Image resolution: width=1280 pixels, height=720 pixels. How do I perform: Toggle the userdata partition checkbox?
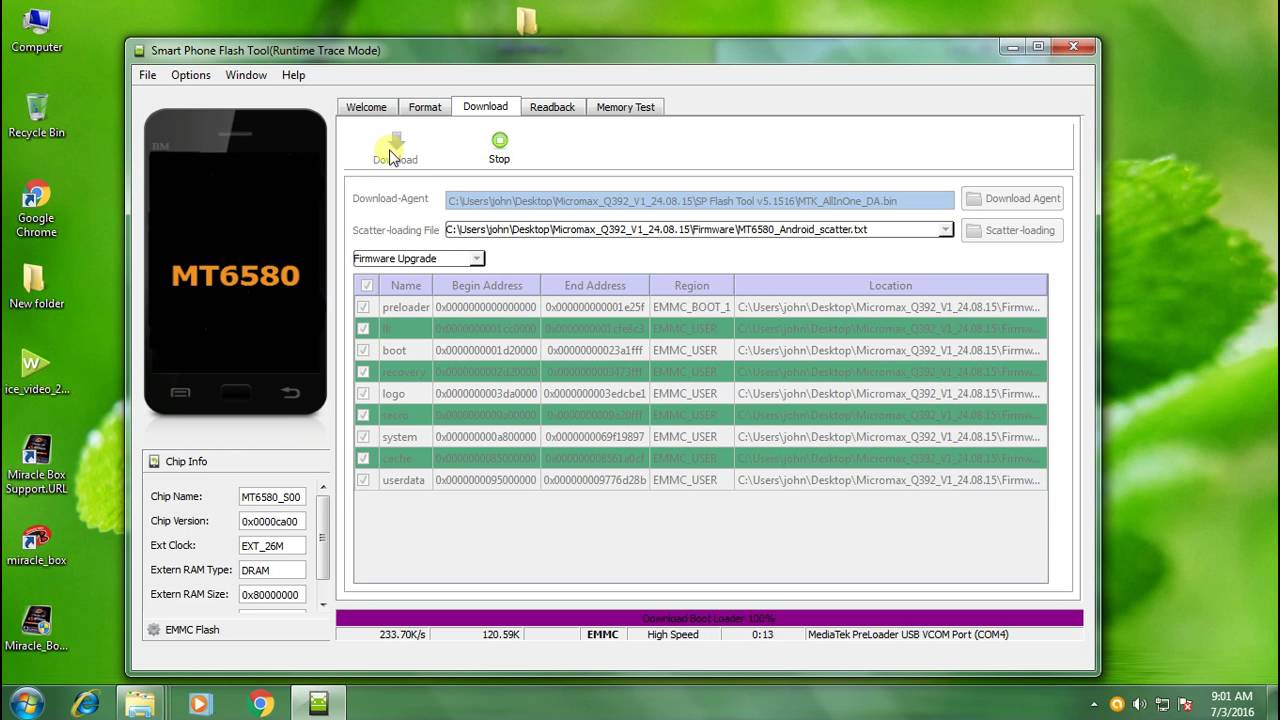pyautogui.click(x=363, y=480)
